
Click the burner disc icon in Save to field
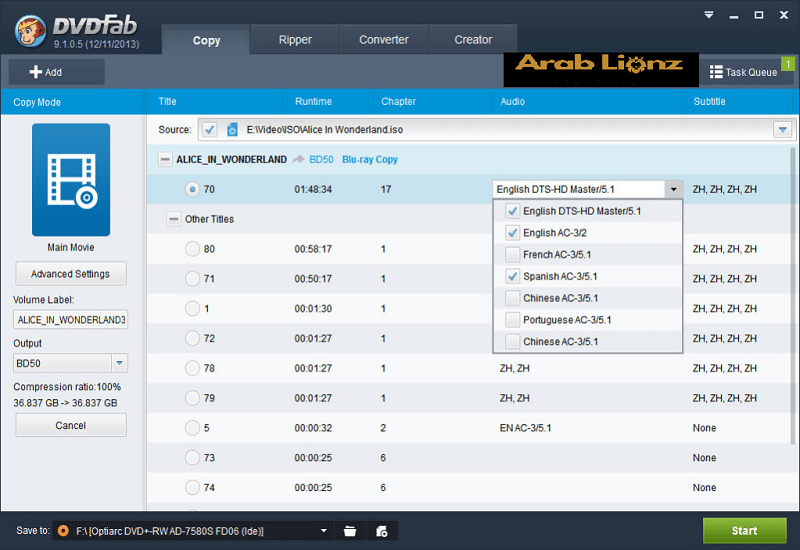63,531
